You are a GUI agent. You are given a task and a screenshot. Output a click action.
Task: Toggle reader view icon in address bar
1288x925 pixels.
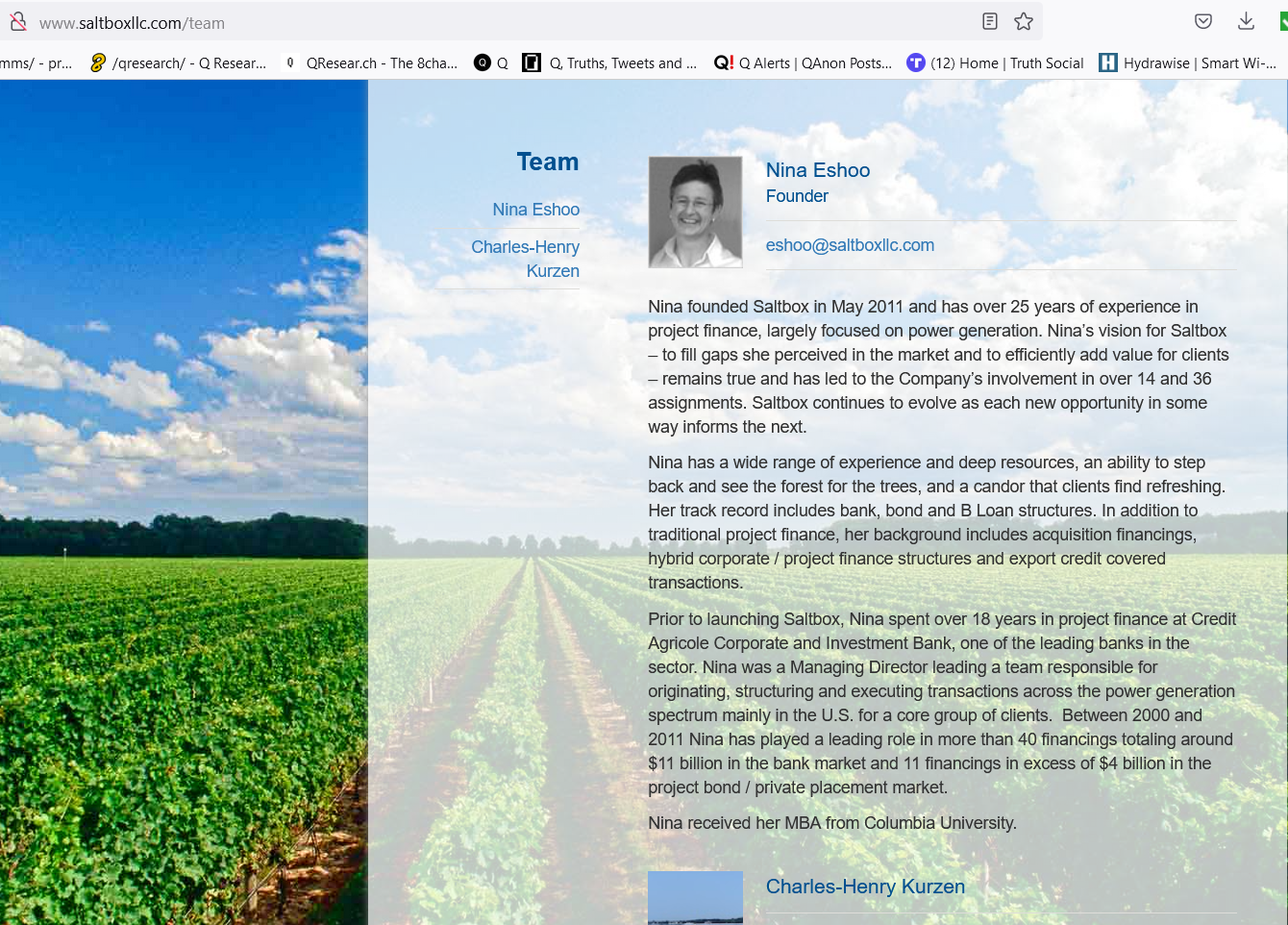(990, 21)
